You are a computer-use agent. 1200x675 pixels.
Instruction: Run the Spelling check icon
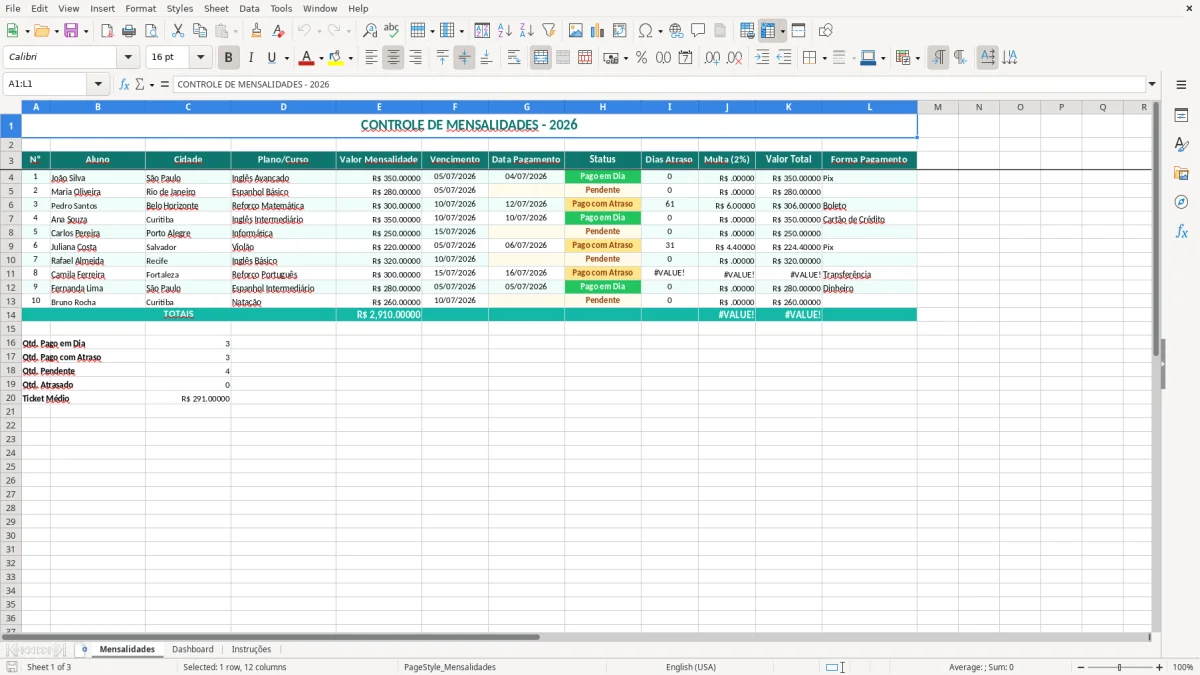[392, 31]
